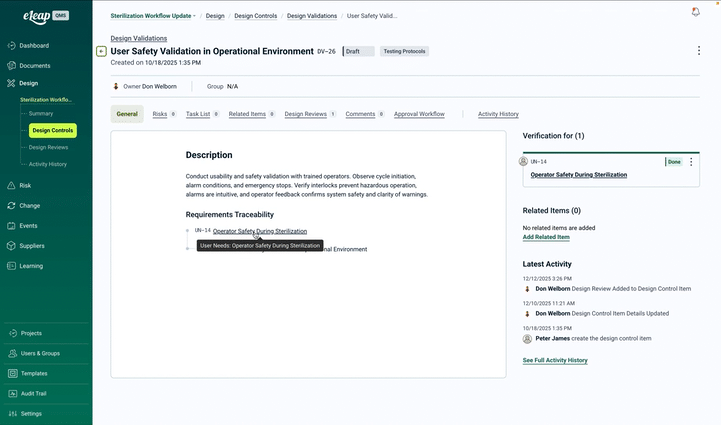This screenshot has width=721, height=425.
Task: Click the Settings sliders icon
Action: 13,414
